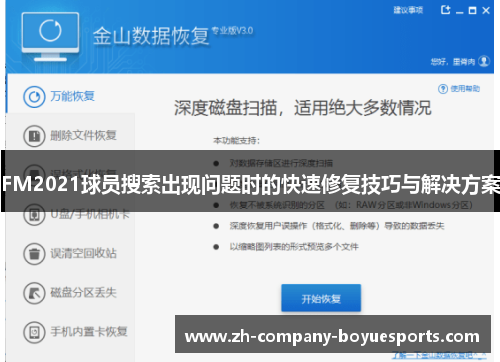Click the 删除文件恢复 document icon
This screenshot has height=362, width=500.
click(34, 136)
